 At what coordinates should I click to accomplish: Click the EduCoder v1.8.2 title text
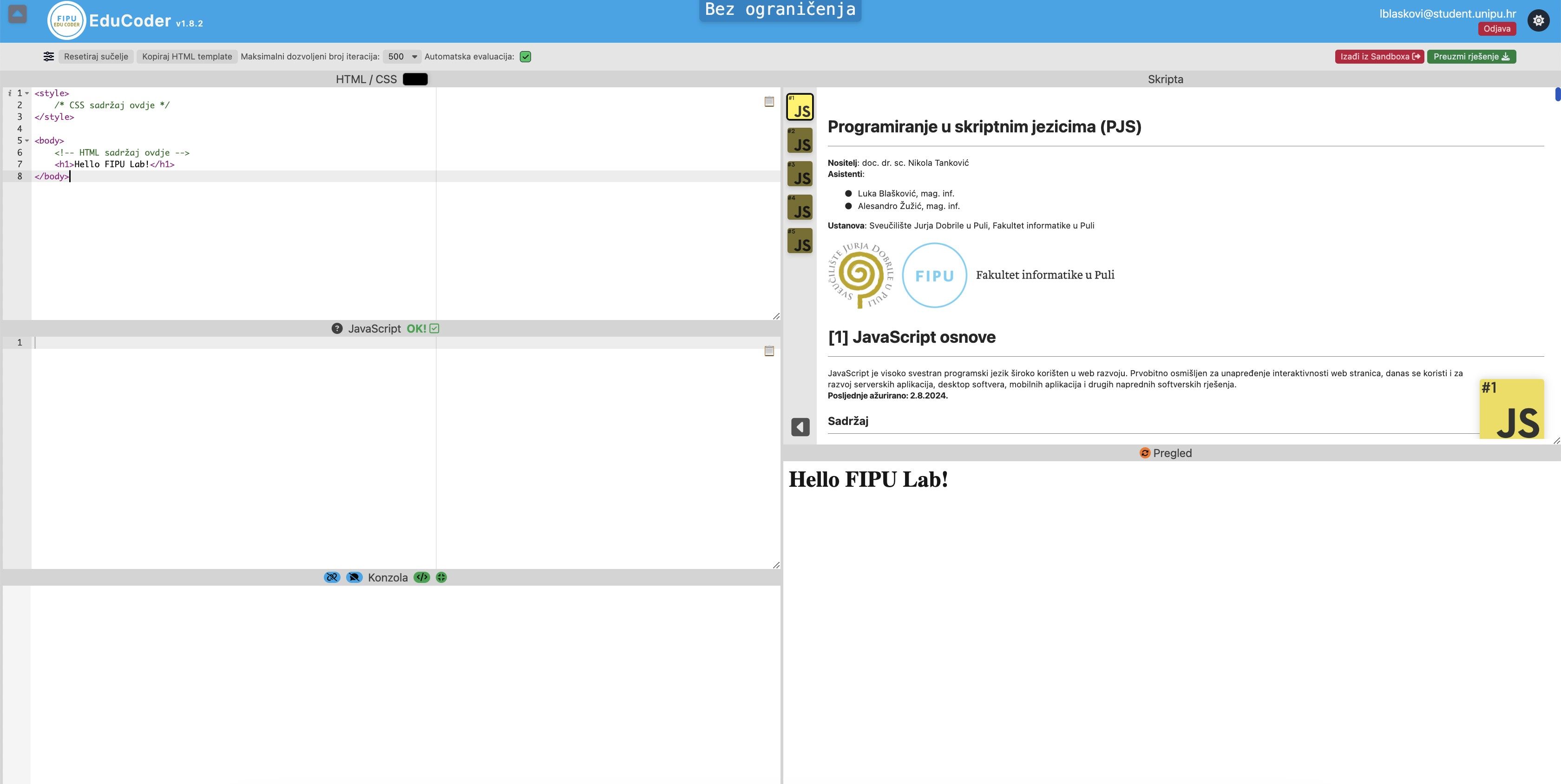146,21
